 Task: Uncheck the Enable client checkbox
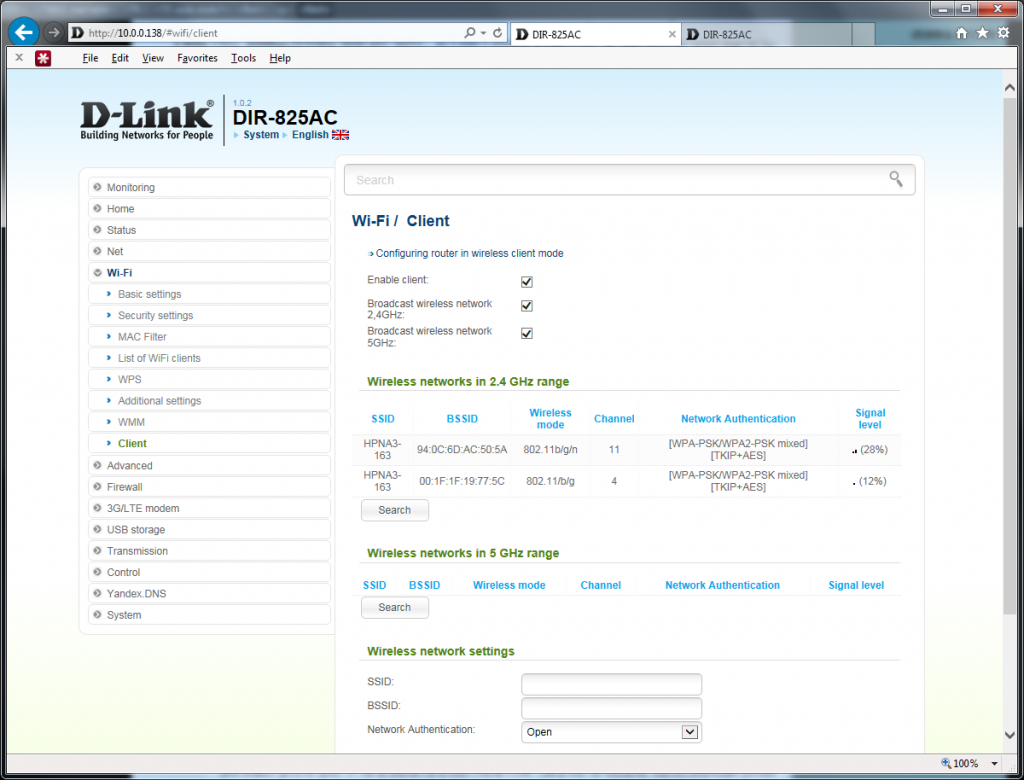pyautogui.click(x=527, y=282)
